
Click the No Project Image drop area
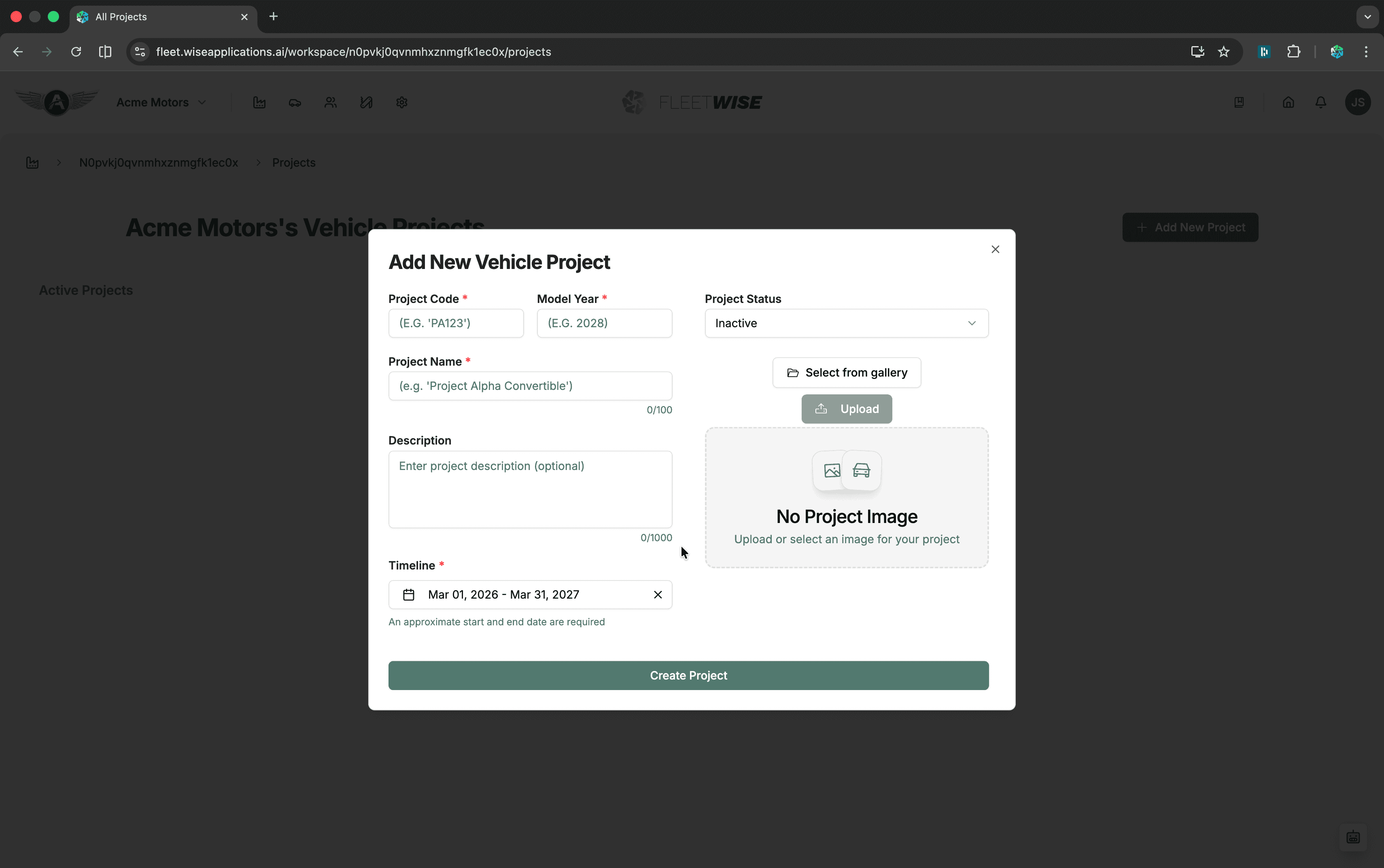pos(847,498)
